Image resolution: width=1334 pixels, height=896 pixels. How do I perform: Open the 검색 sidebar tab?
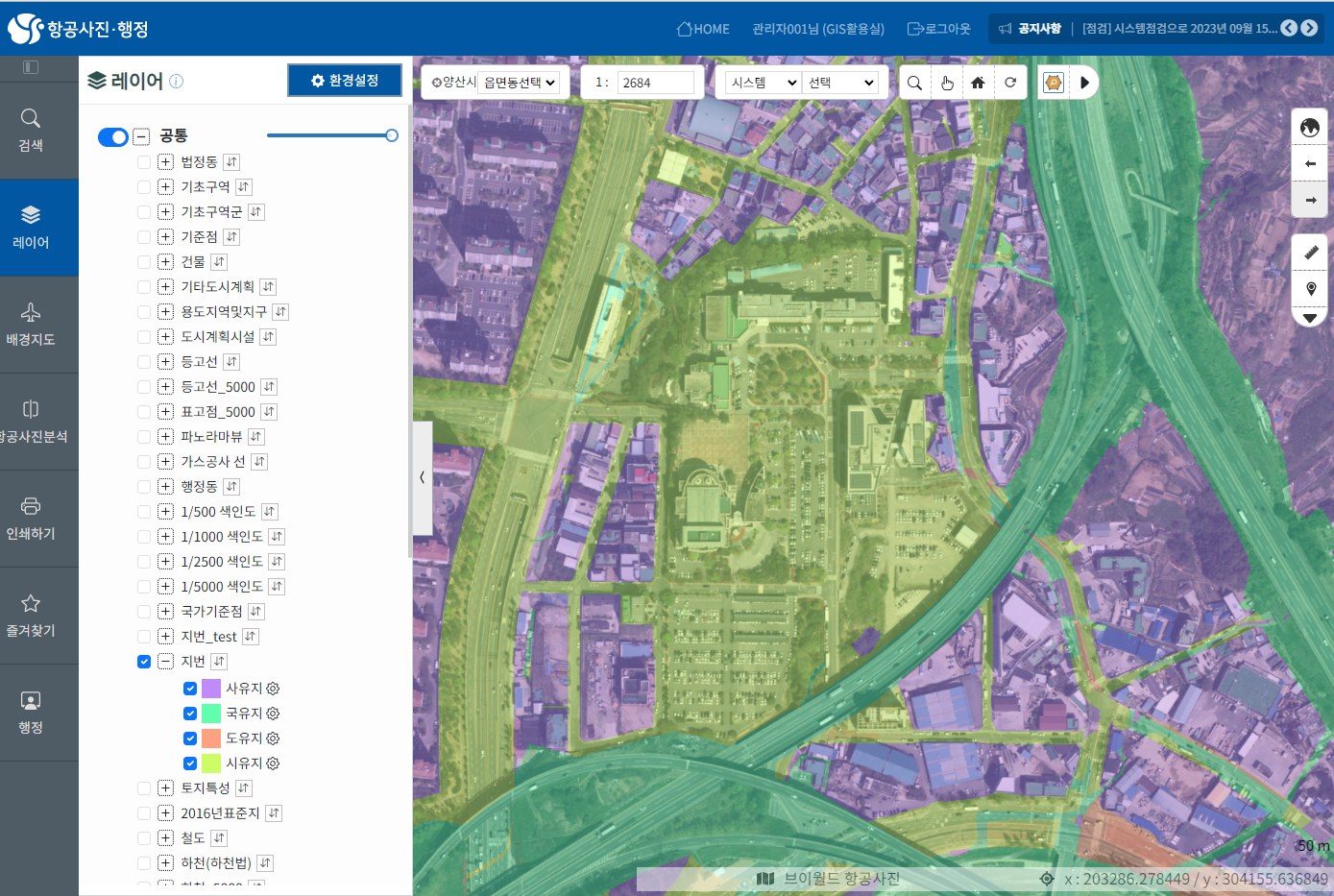pyautogui.click(x=31, y=131)
